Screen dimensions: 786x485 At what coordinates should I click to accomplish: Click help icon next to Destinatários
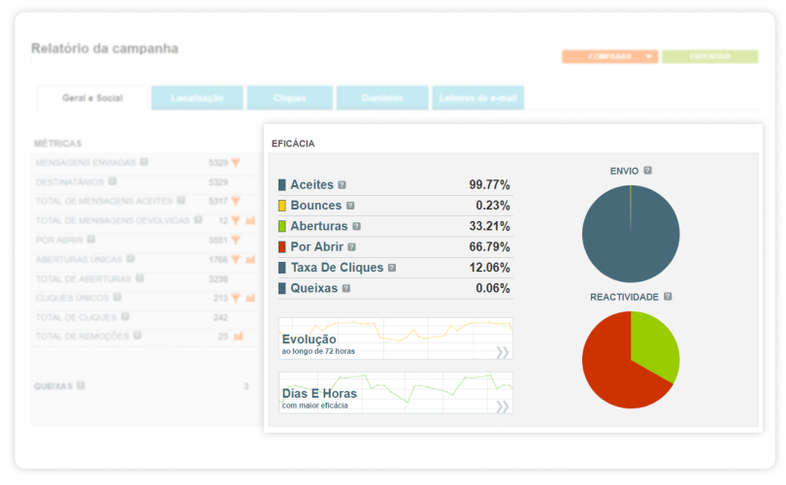coord(112,181)
